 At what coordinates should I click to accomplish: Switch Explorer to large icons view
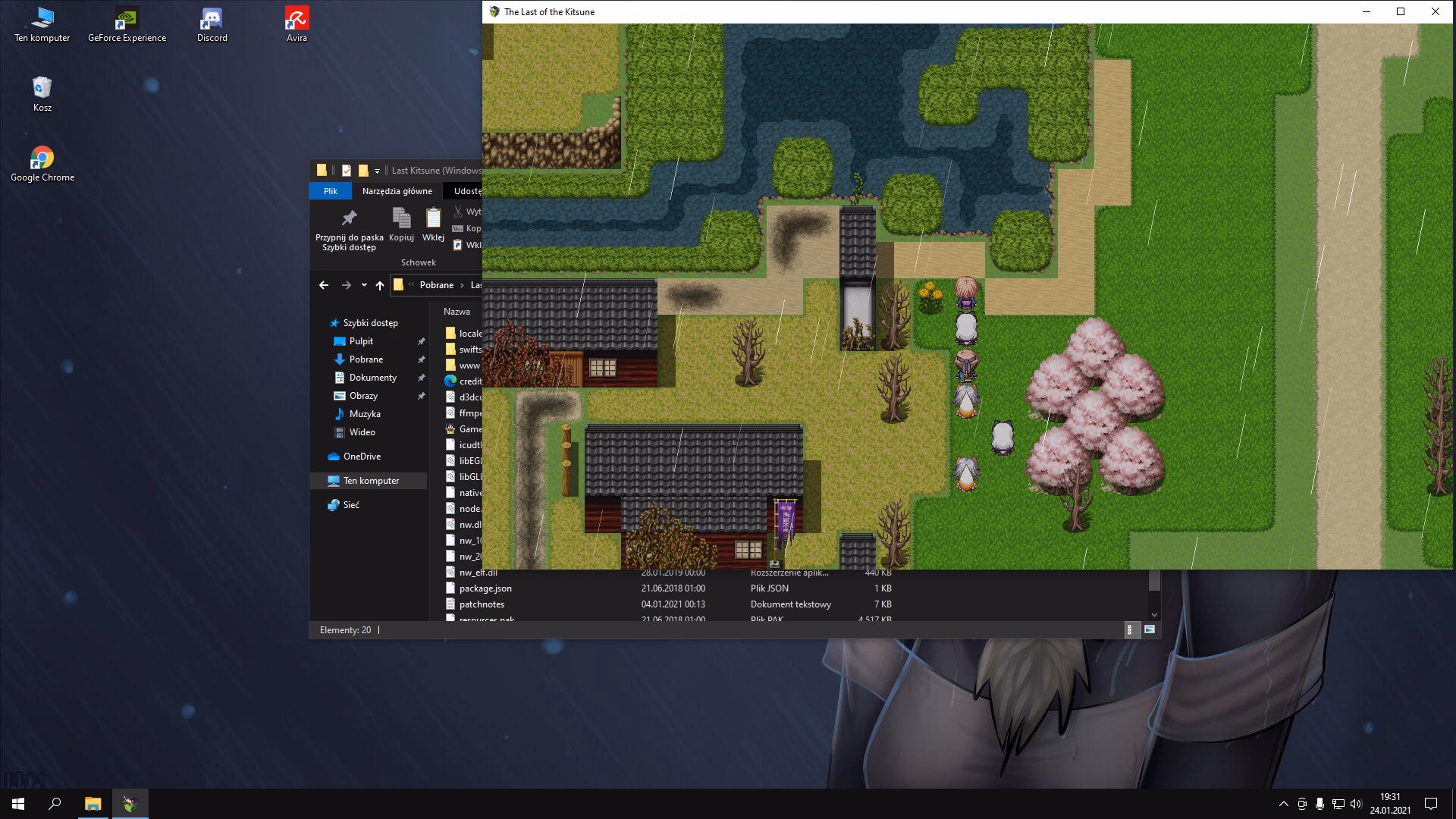(1150, 630)
